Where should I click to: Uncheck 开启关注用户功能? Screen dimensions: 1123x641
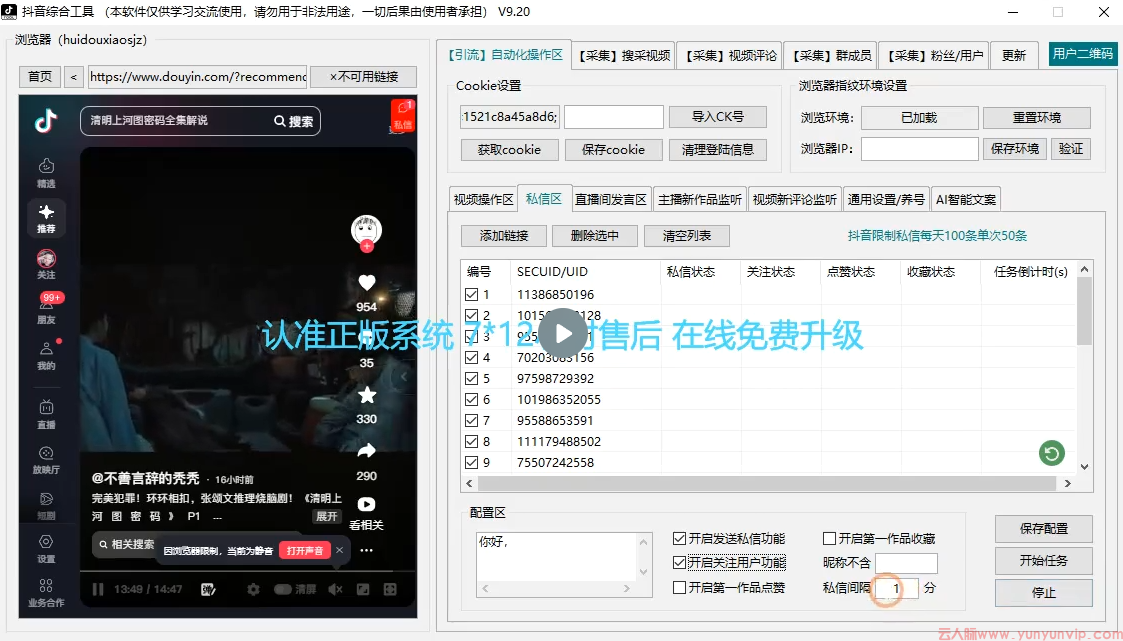pyautogui.click(x=680, y=563)
